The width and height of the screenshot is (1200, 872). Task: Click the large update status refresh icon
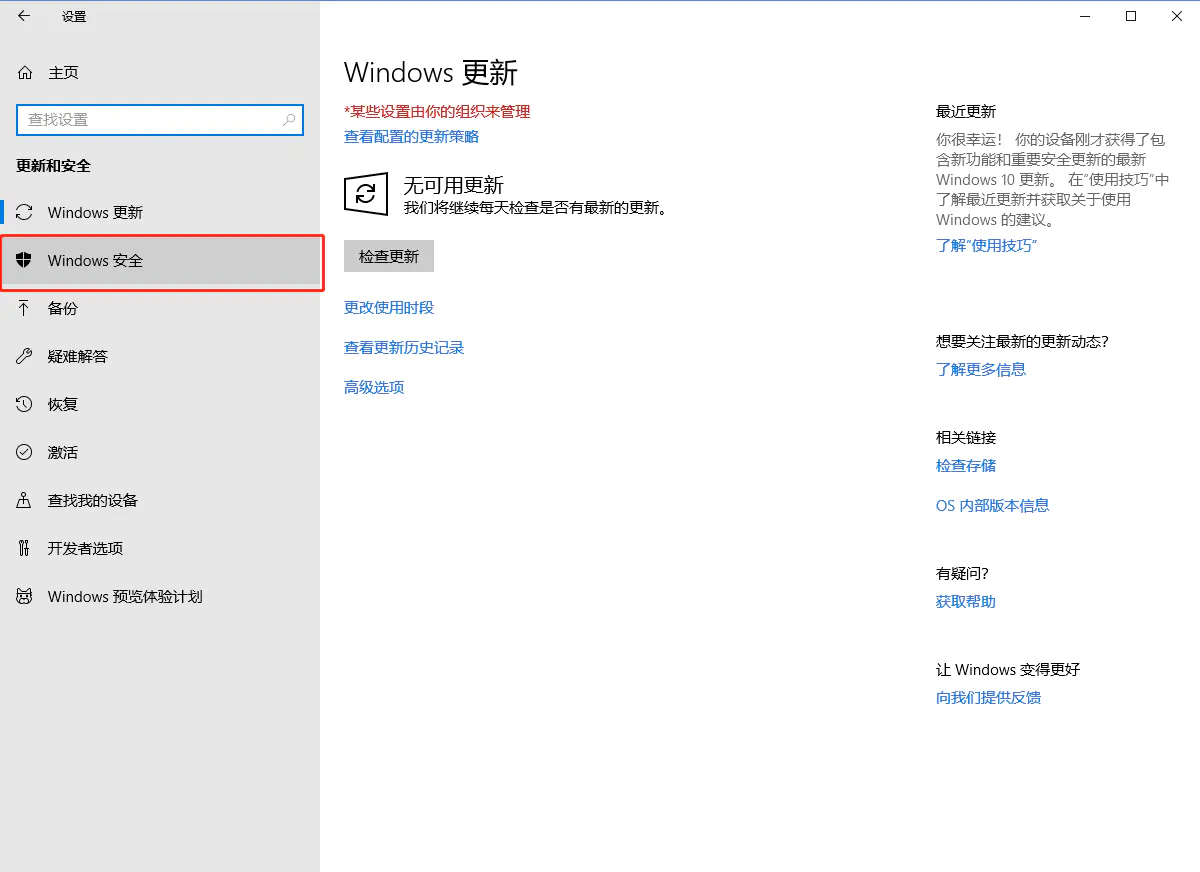[366, 193]
